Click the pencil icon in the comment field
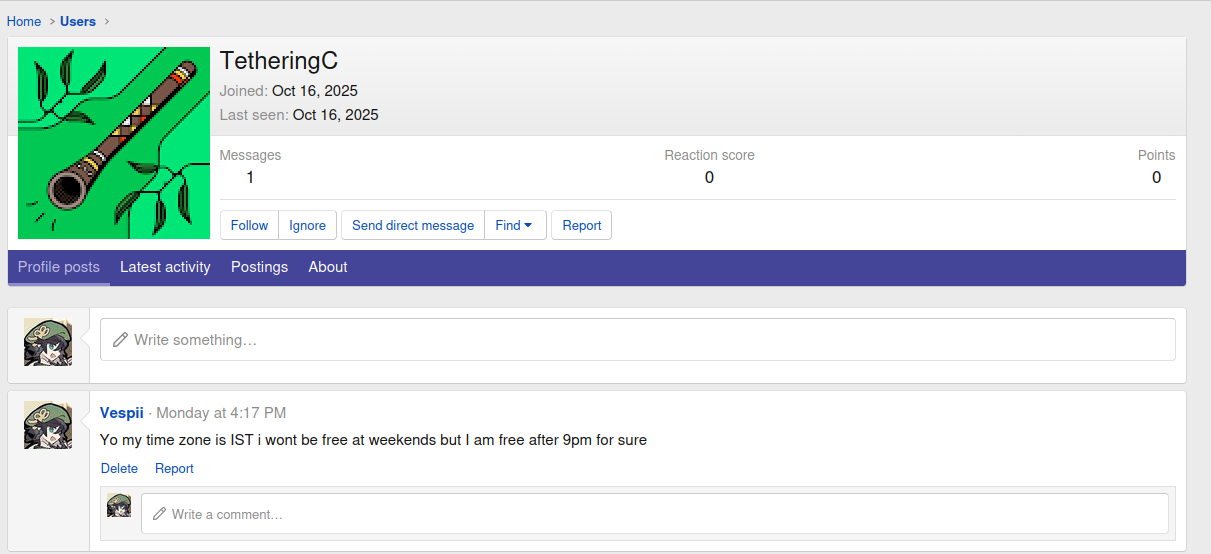Viewport: 1211px width, 554px height. tap(159, 514)
